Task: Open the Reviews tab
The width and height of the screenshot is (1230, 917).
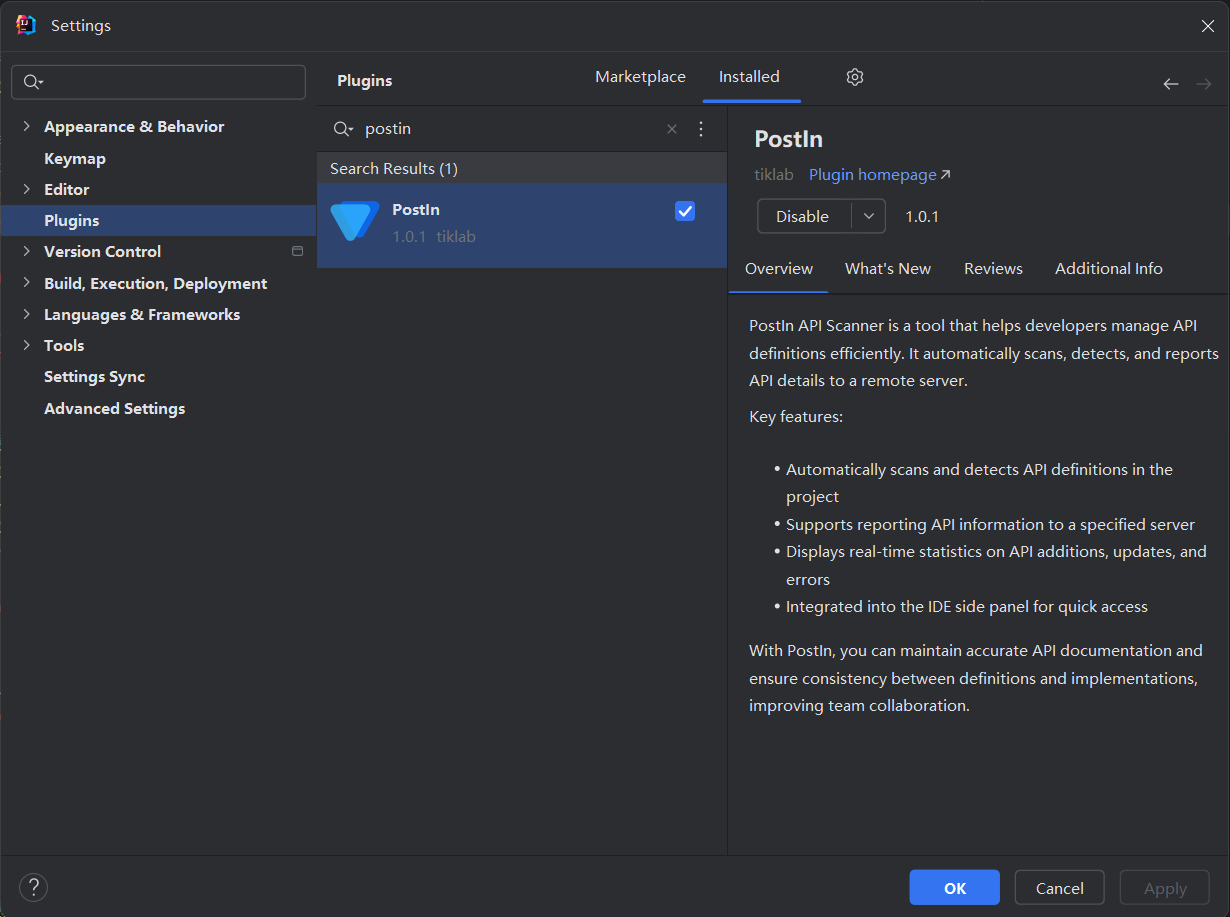Action: [x=993, y=269]
